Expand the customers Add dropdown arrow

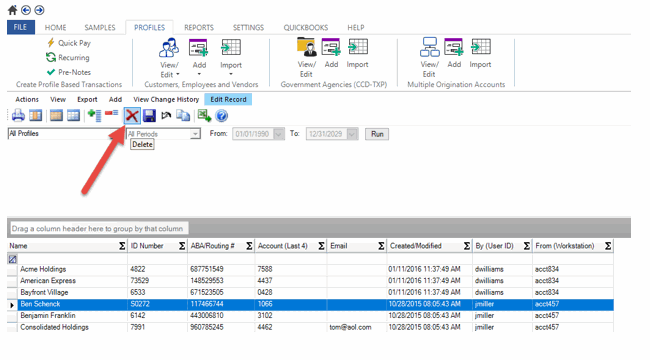(x=199, y=75)
